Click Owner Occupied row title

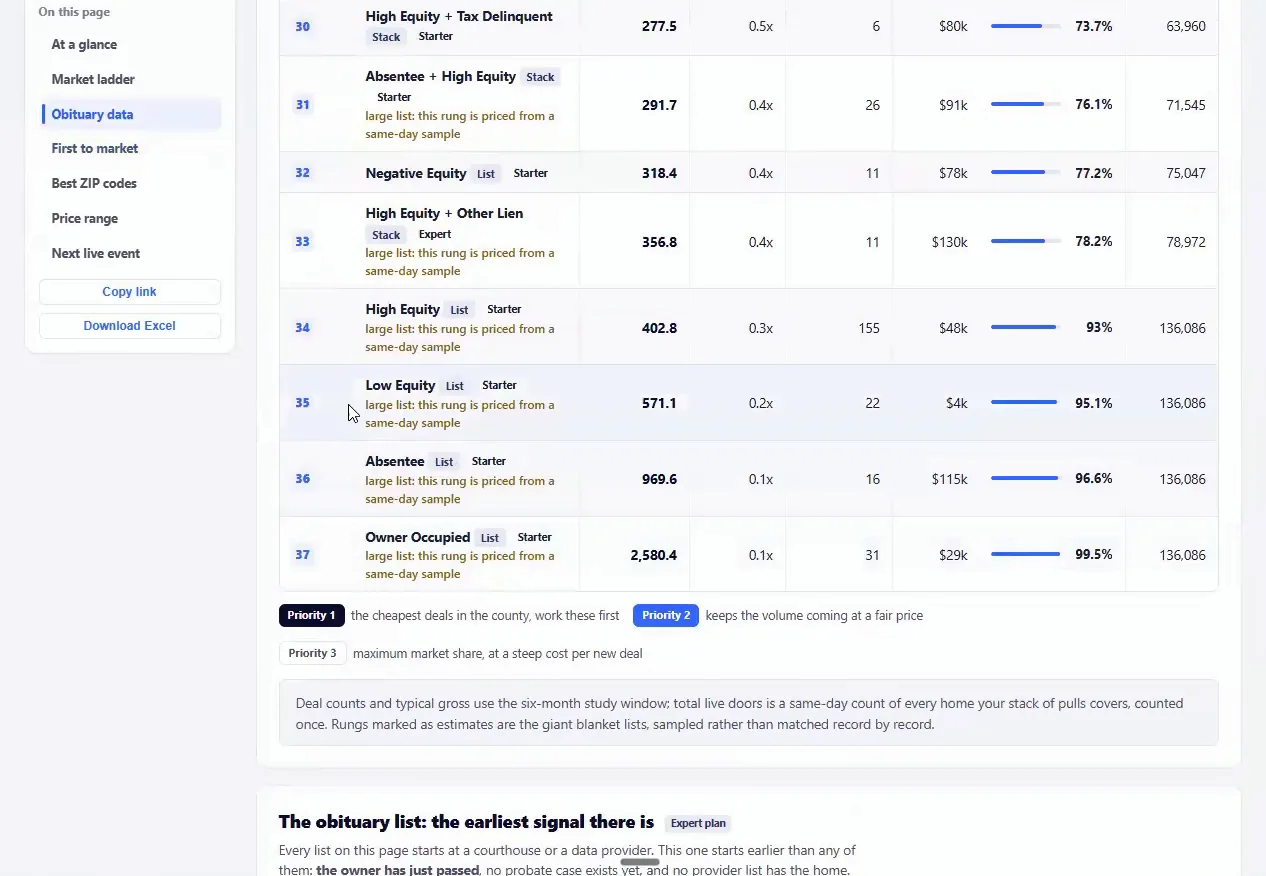click(x=418, y=537)
